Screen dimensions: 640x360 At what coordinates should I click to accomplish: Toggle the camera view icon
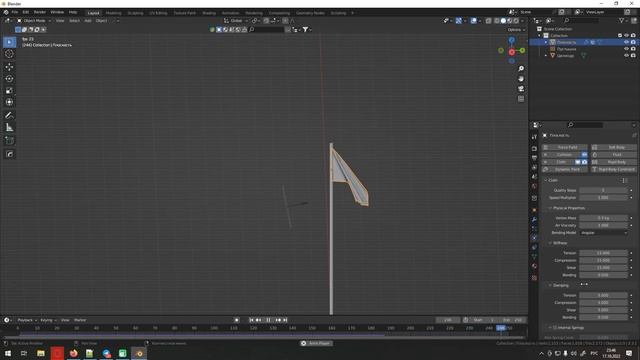coord(521,89)
